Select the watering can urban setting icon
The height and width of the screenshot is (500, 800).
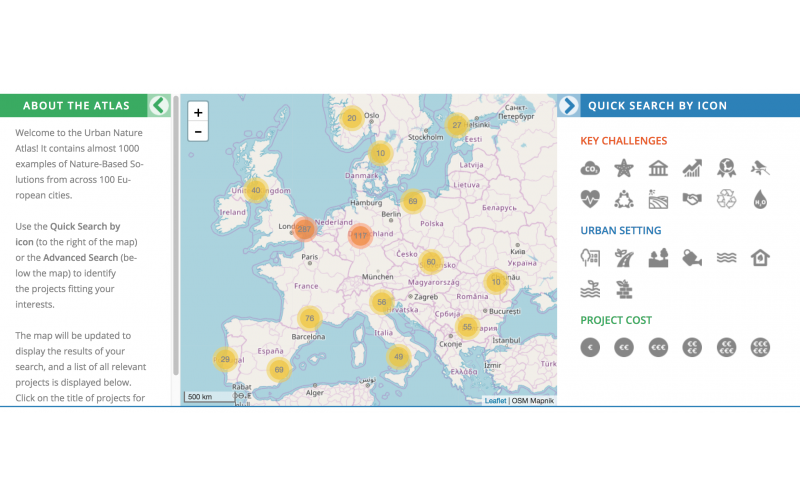(x=693, y=259)
